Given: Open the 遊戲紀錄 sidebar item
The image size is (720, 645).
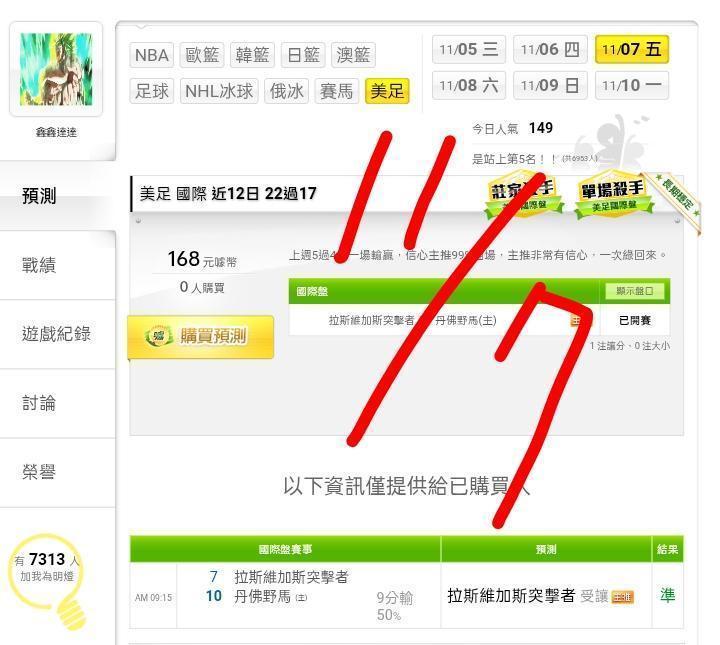Looking at the screenshot, I should (x=57, y=334).
